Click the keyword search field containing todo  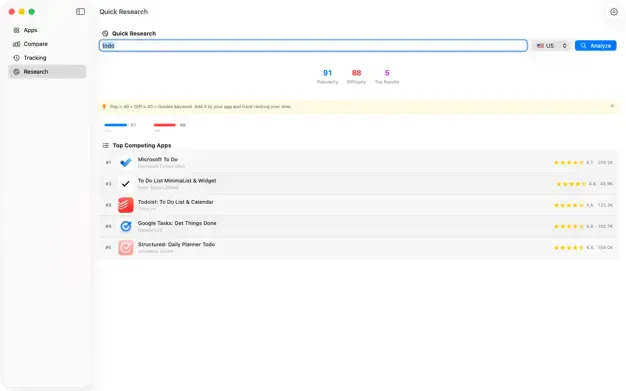313,46
